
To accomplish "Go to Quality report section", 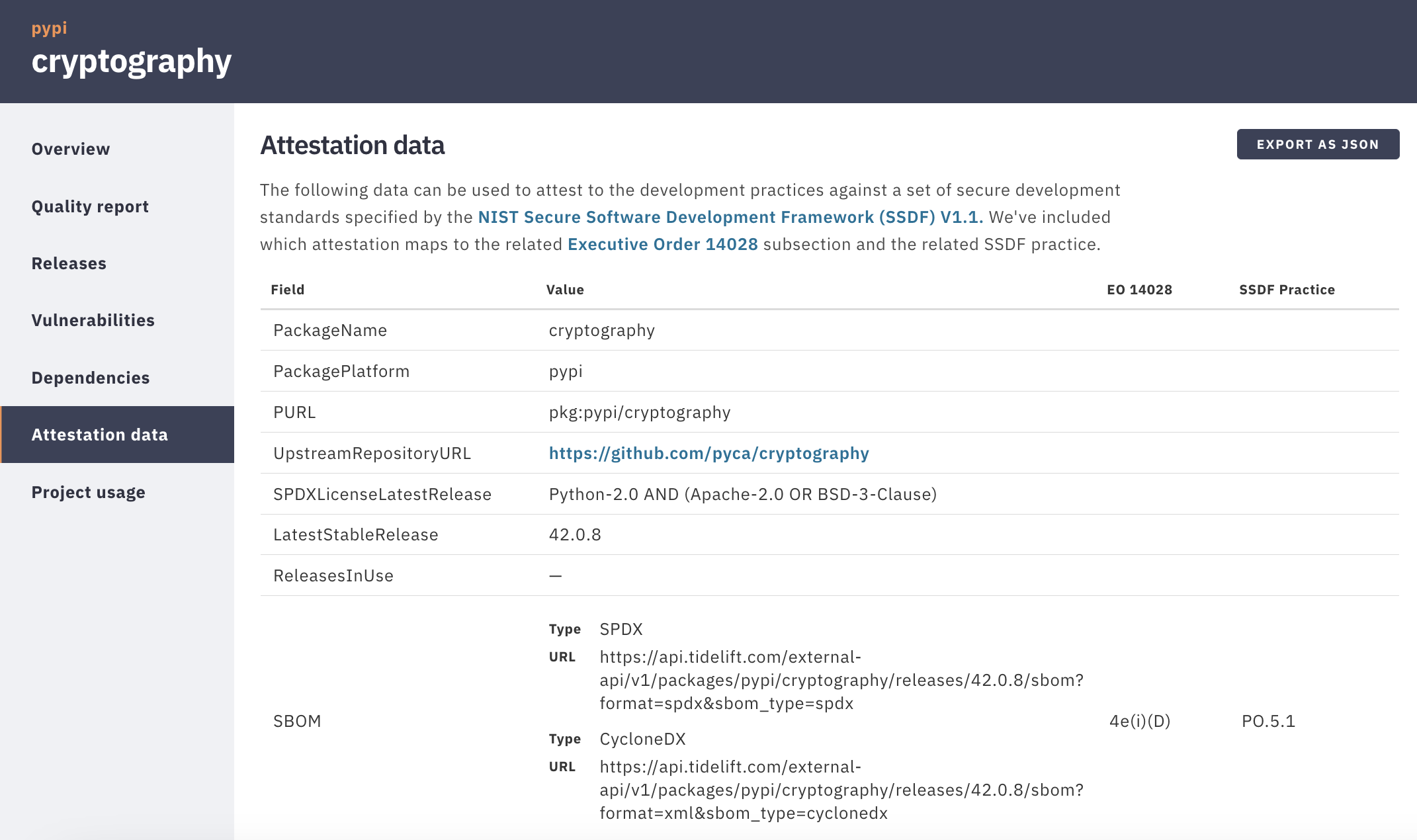I will pos(90,206).
